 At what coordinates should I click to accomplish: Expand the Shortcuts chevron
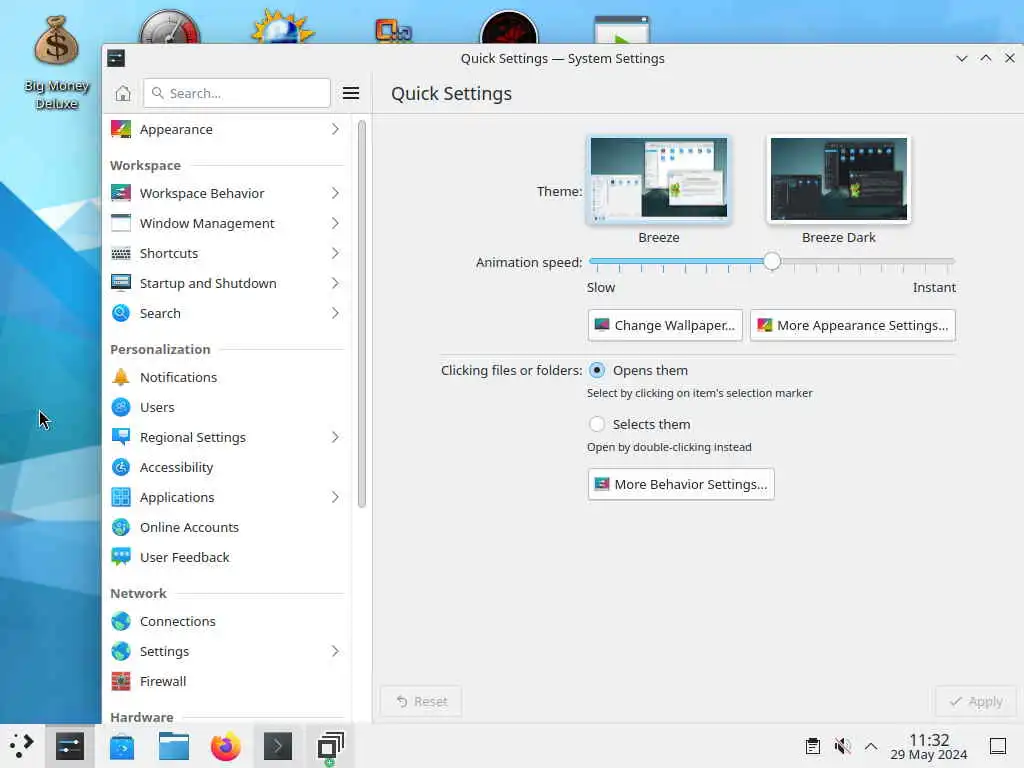pos(335,253)
